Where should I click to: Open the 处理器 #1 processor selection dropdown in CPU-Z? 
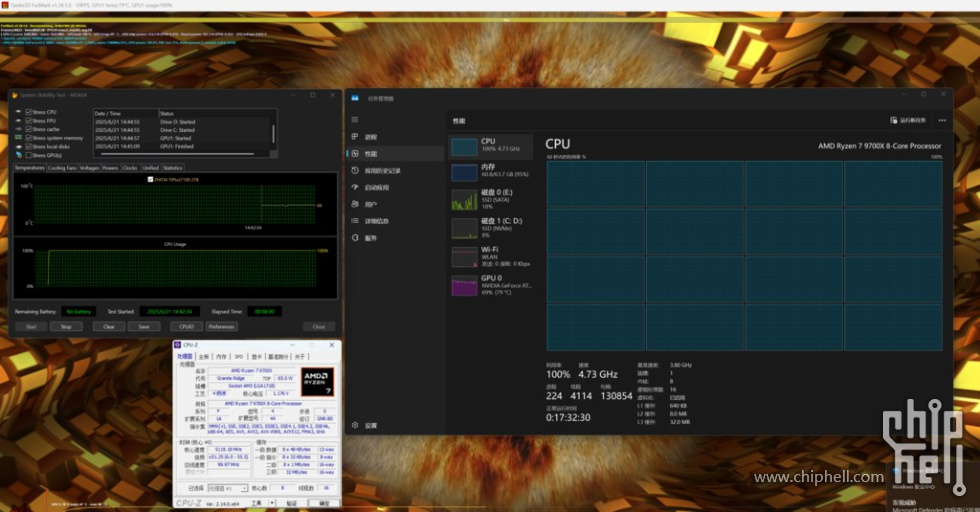[x=228, y=488]
